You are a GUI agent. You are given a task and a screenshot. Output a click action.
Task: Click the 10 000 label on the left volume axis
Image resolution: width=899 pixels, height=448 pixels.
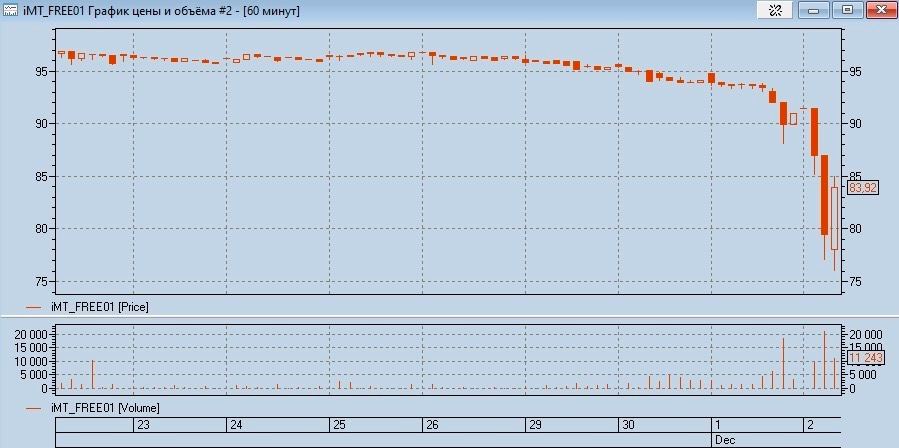(x=29, y=361)
